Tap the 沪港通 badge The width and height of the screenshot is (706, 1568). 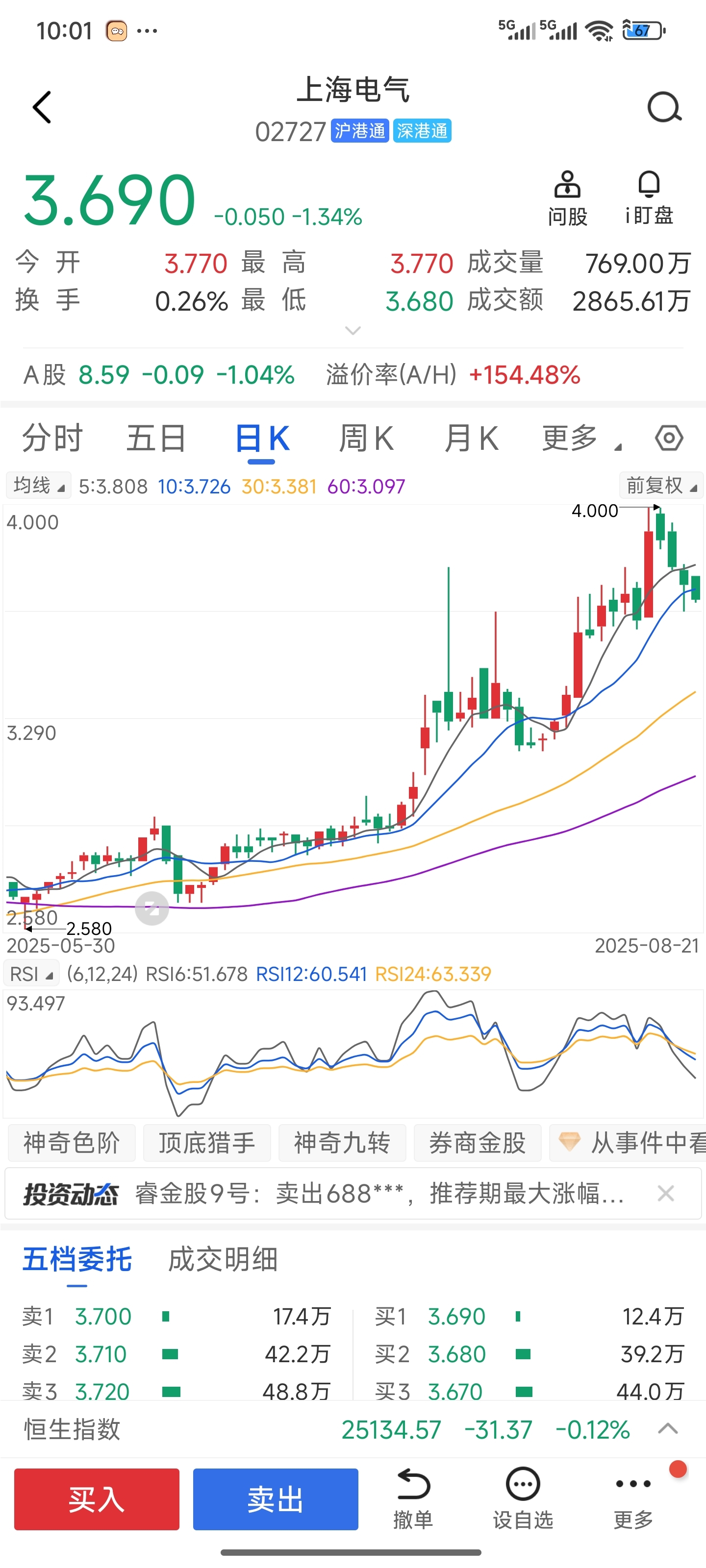click(359, 131)
